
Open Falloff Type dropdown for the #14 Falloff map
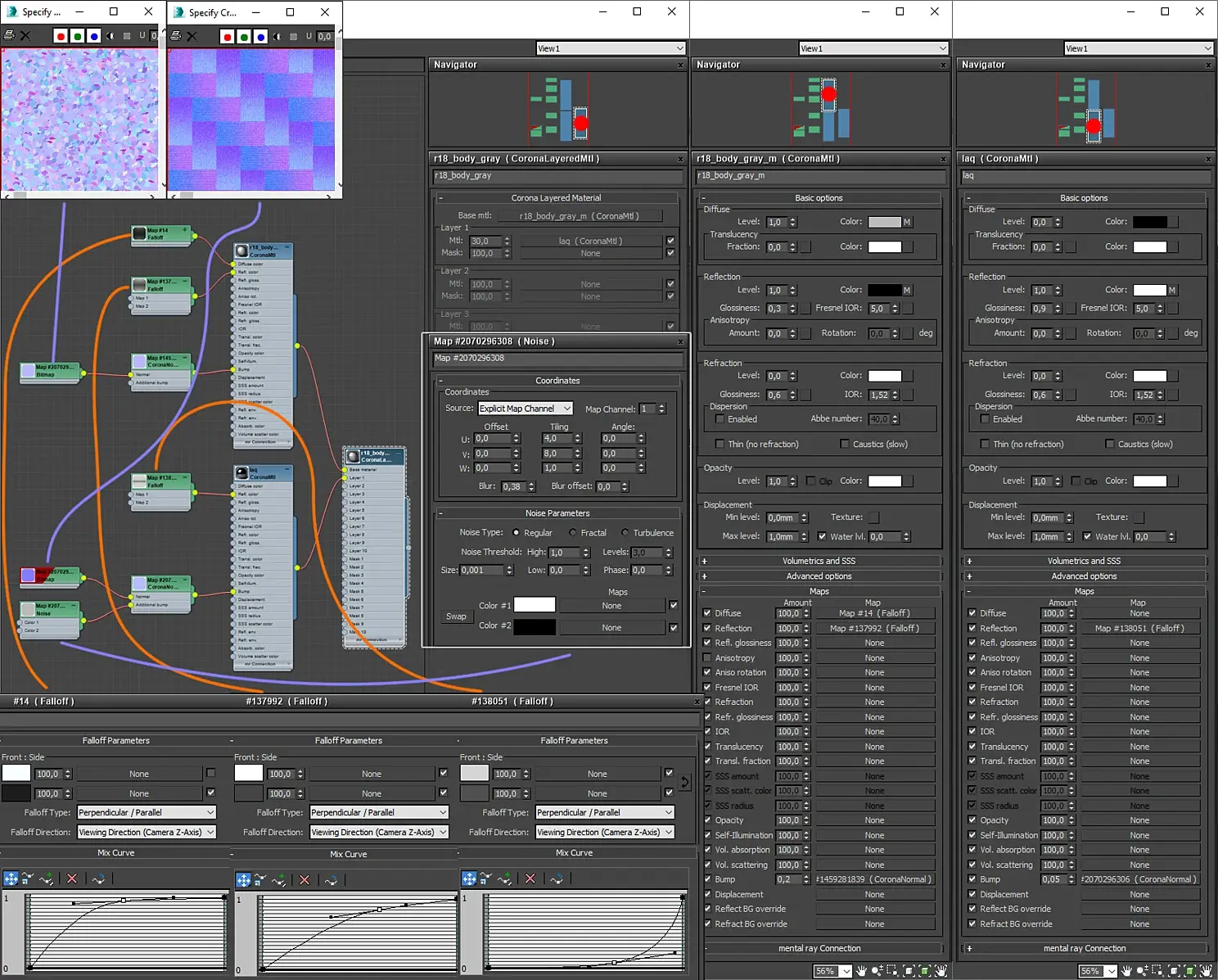[147, 813]
